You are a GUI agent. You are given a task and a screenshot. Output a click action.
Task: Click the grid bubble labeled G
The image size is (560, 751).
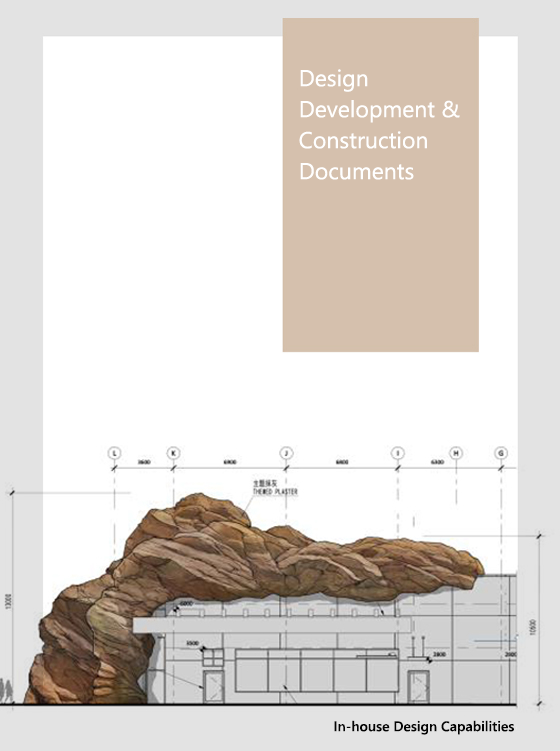tap(501, 453)
